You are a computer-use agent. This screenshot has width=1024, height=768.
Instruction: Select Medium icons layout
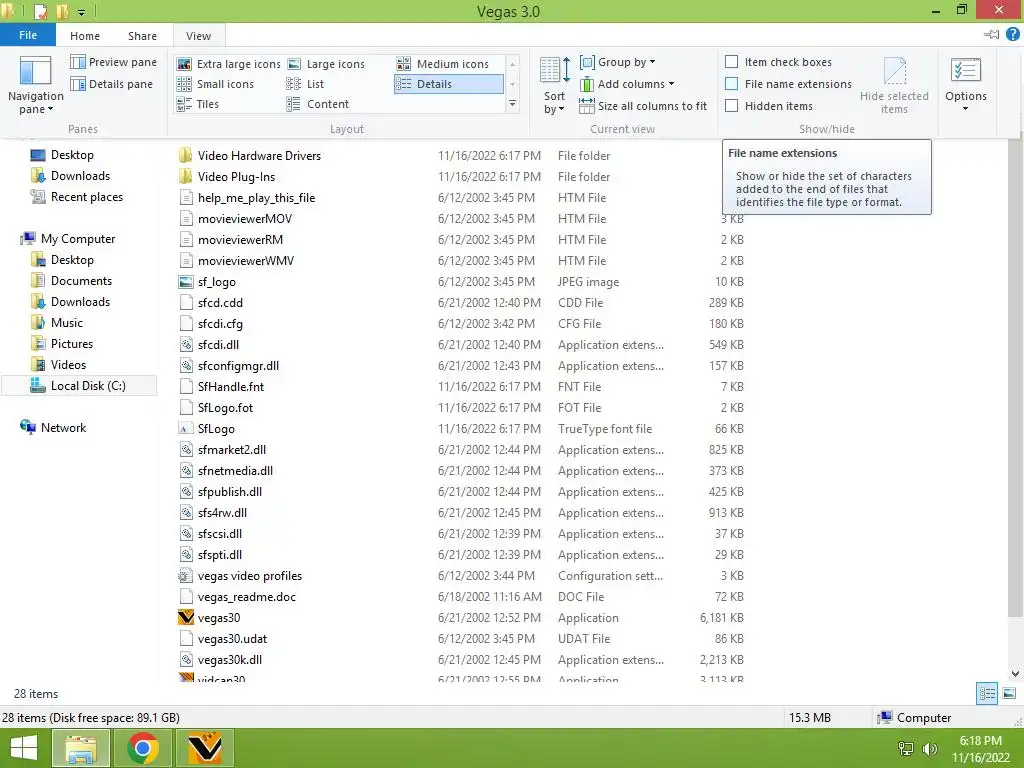pyautogui.click(x=443, y=64)
